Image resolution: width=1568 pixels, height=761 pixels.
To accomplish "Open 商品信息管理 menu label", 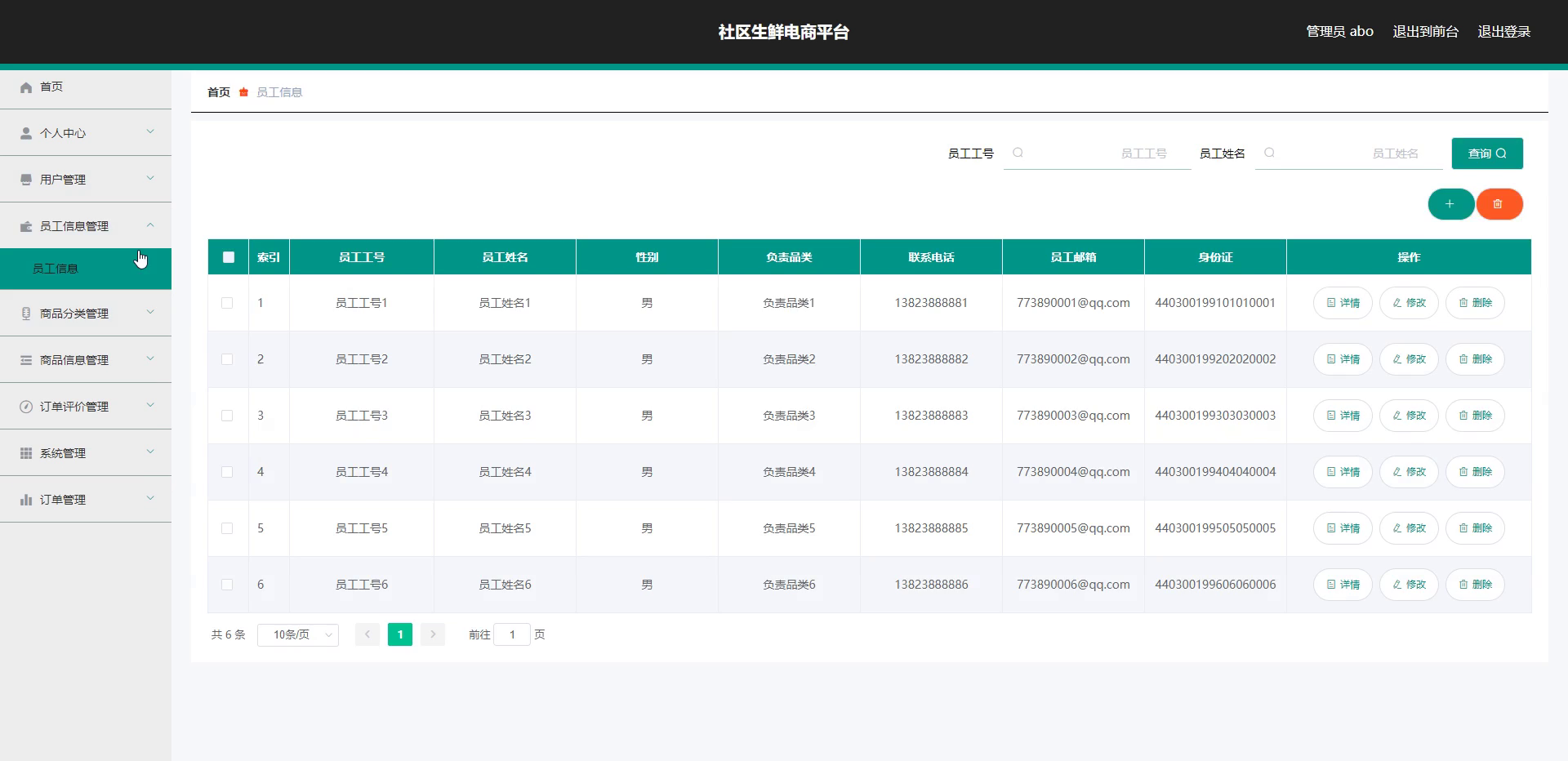I will [x=74, y=360].
